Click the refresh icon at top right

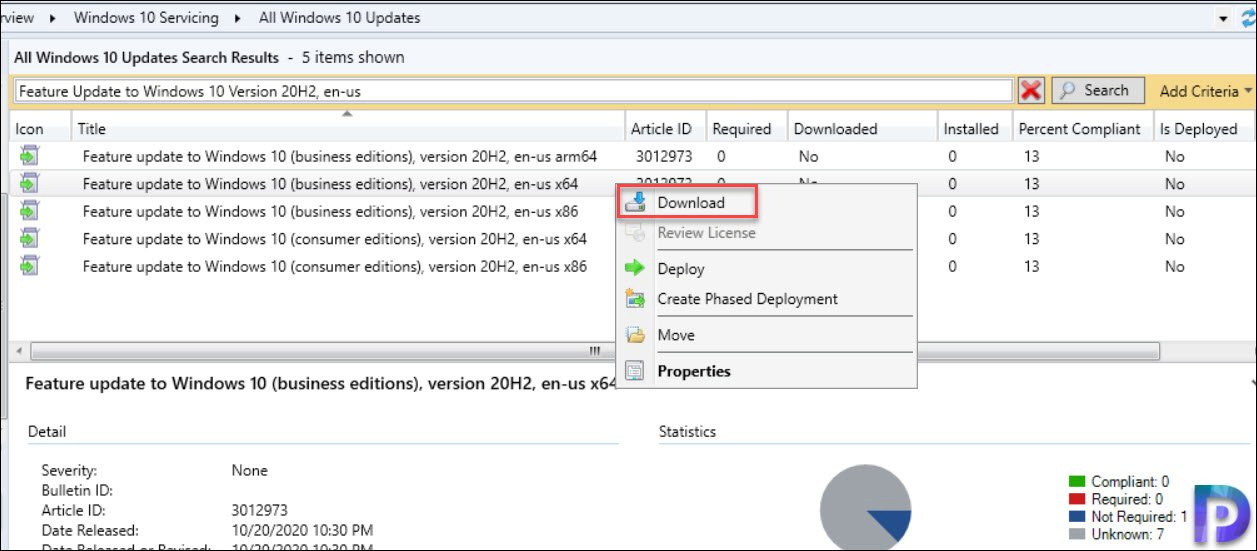pyautogui.click(x=1247, y=18)
